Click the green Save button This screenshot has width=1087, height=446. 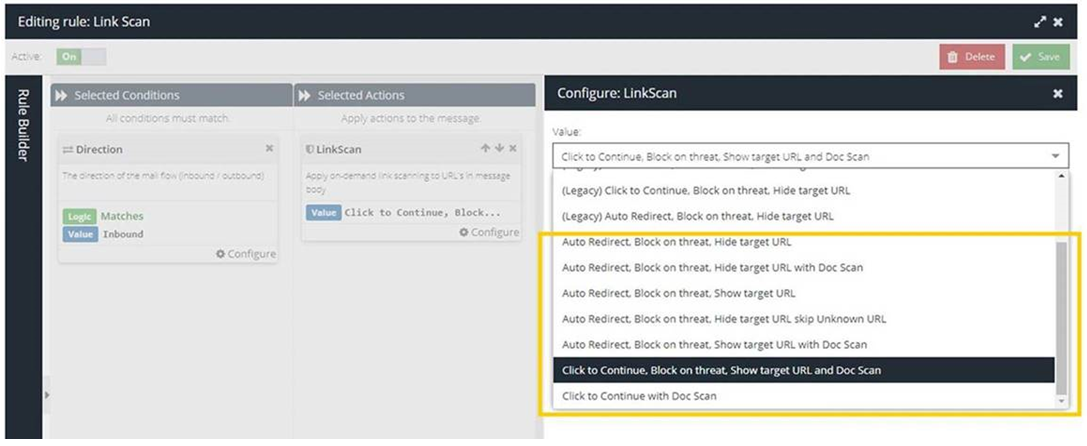[1041, 57]
